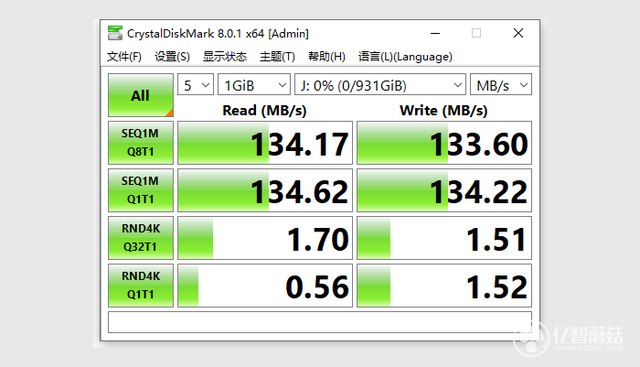The height and width of the screenshot is (367, 640).
Task: Open the 显示状态 menu
Action: pos(225,56)
